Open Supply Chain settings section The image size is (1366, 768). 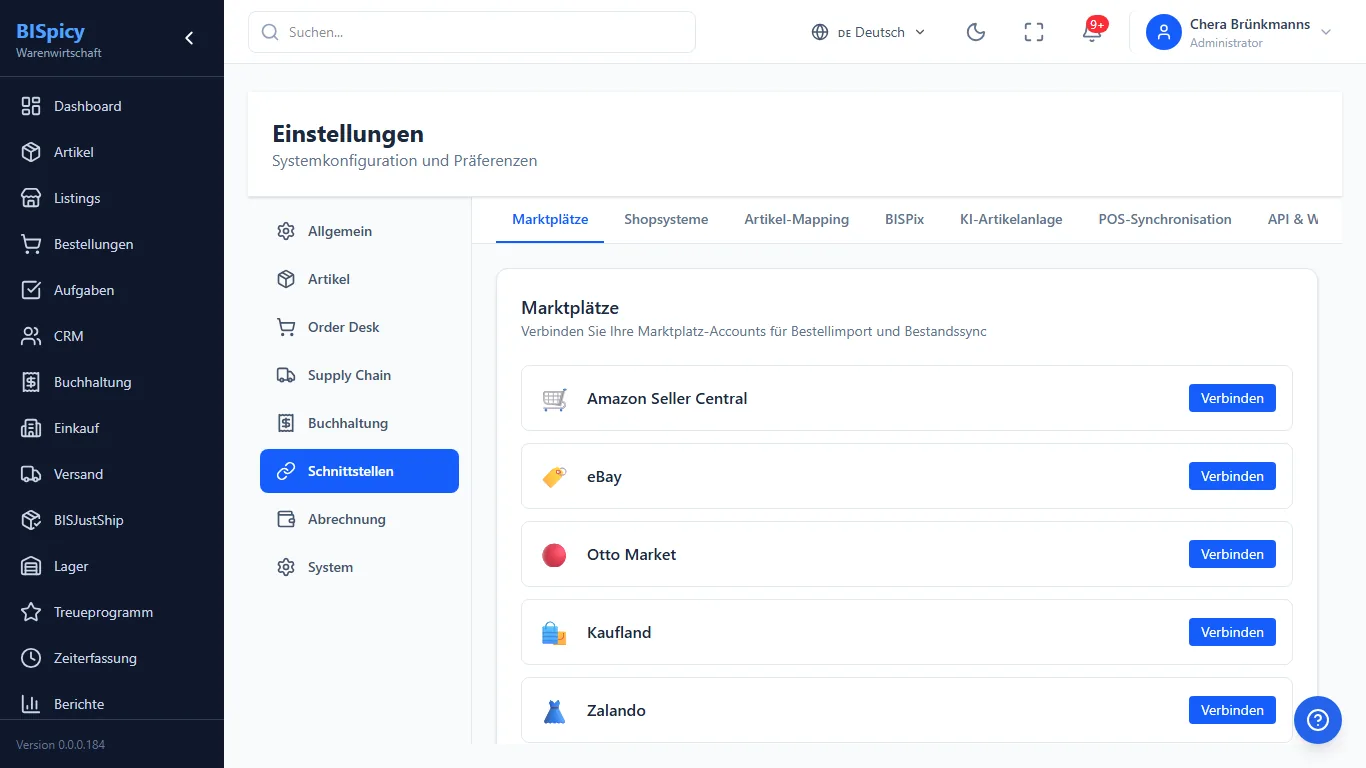359,375
